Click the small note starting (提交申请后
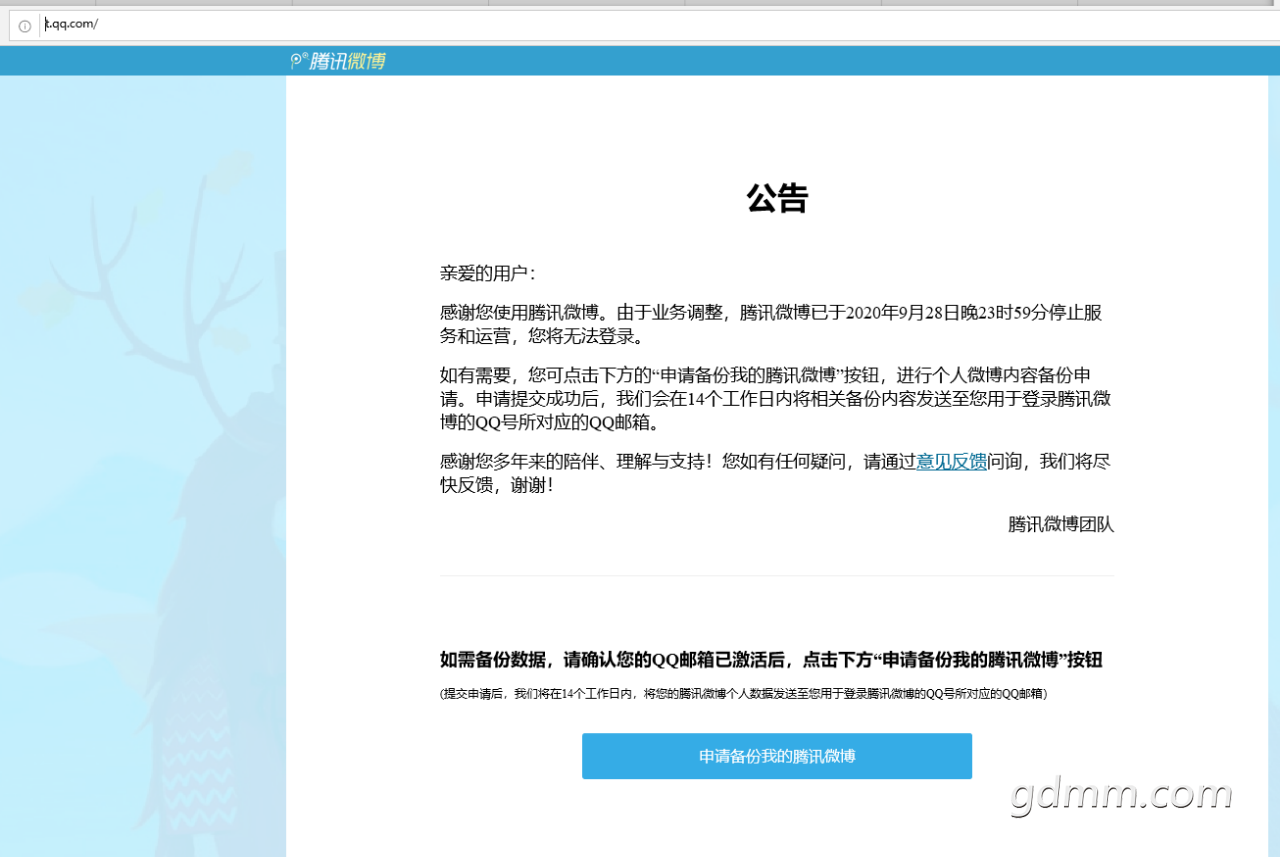This screenshot has width=1280, height=857. pyautogui.click(x=744, y=693)
